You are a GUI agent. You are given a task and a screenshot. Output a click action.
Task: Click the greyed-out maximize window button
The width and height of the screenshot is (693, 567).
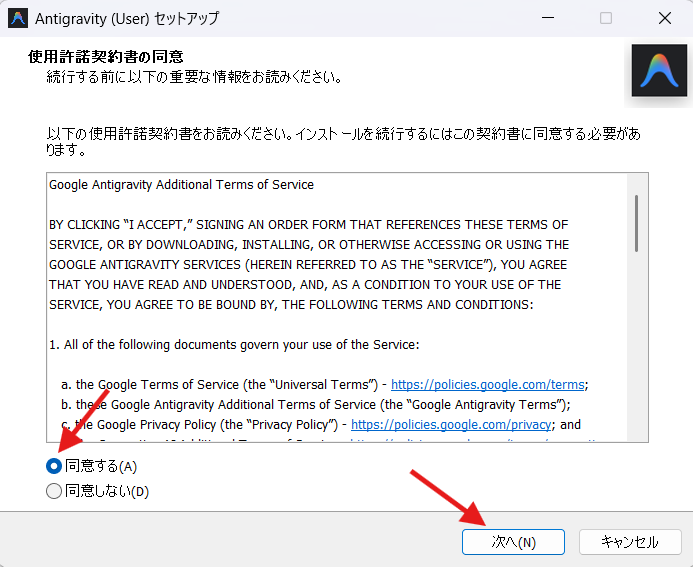606,18
